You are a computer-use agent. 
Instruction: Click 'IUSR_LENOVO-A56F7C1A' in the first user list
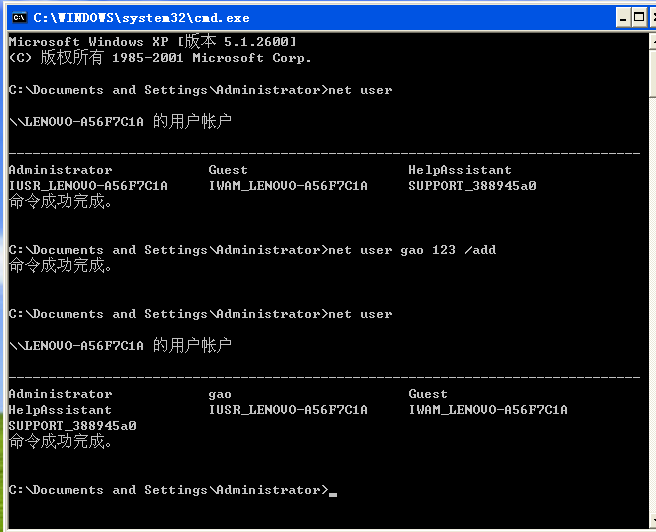88,186
